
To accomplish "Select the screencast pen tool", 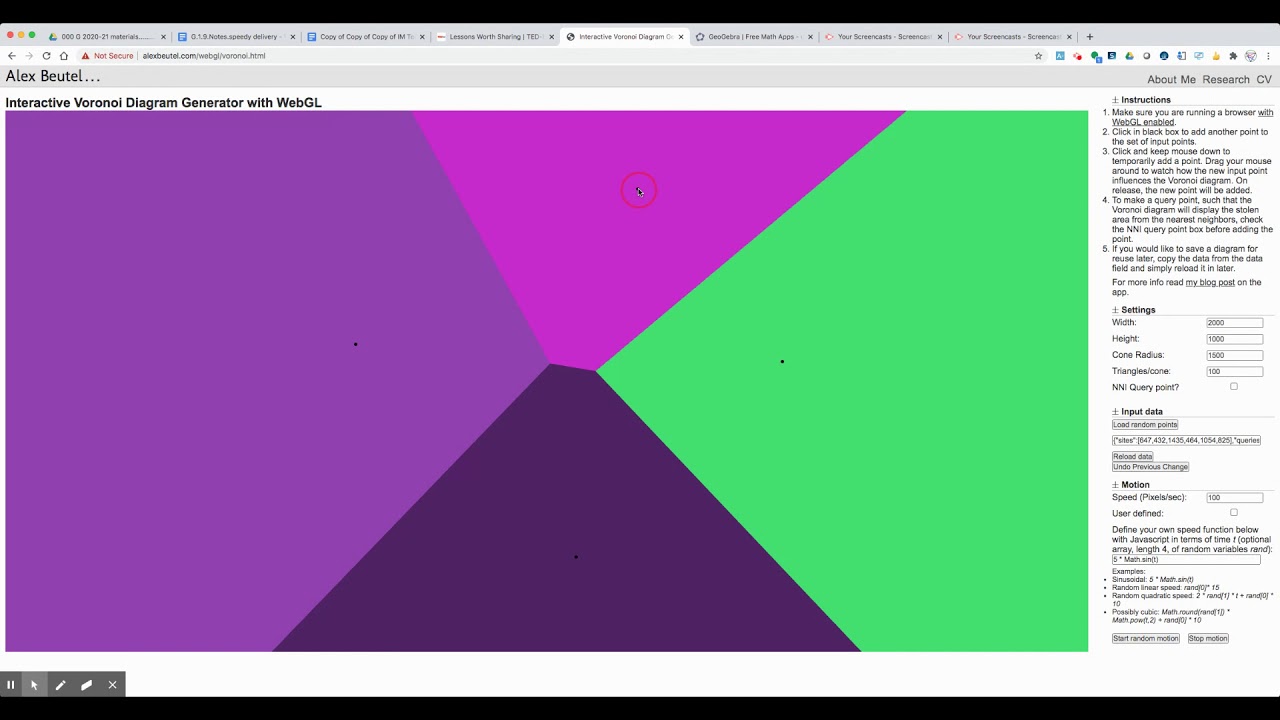I will click(x=61, y=685).
